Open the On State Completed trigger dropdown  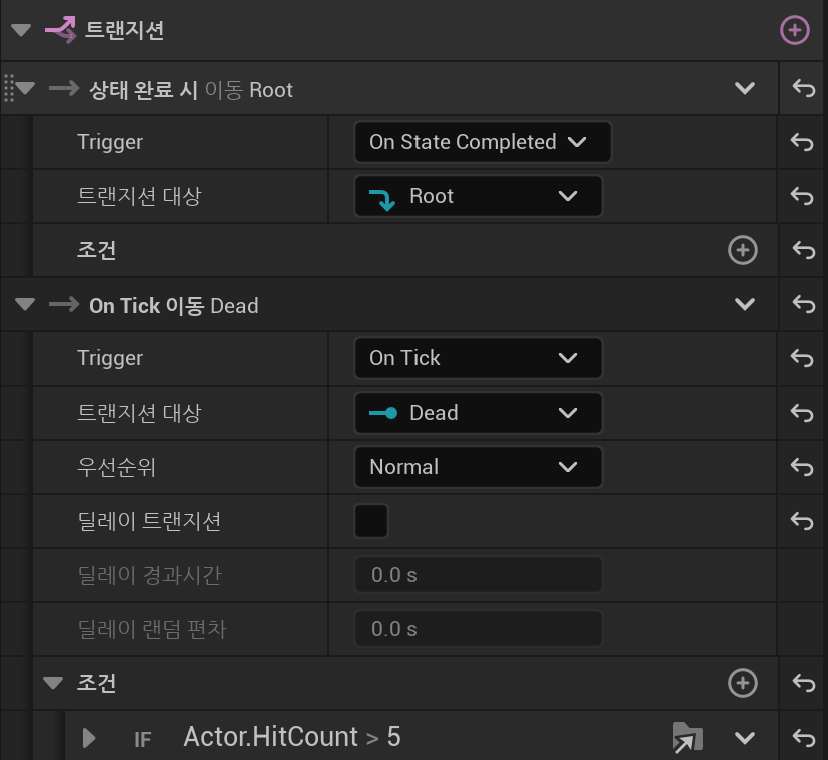point(483,142)
